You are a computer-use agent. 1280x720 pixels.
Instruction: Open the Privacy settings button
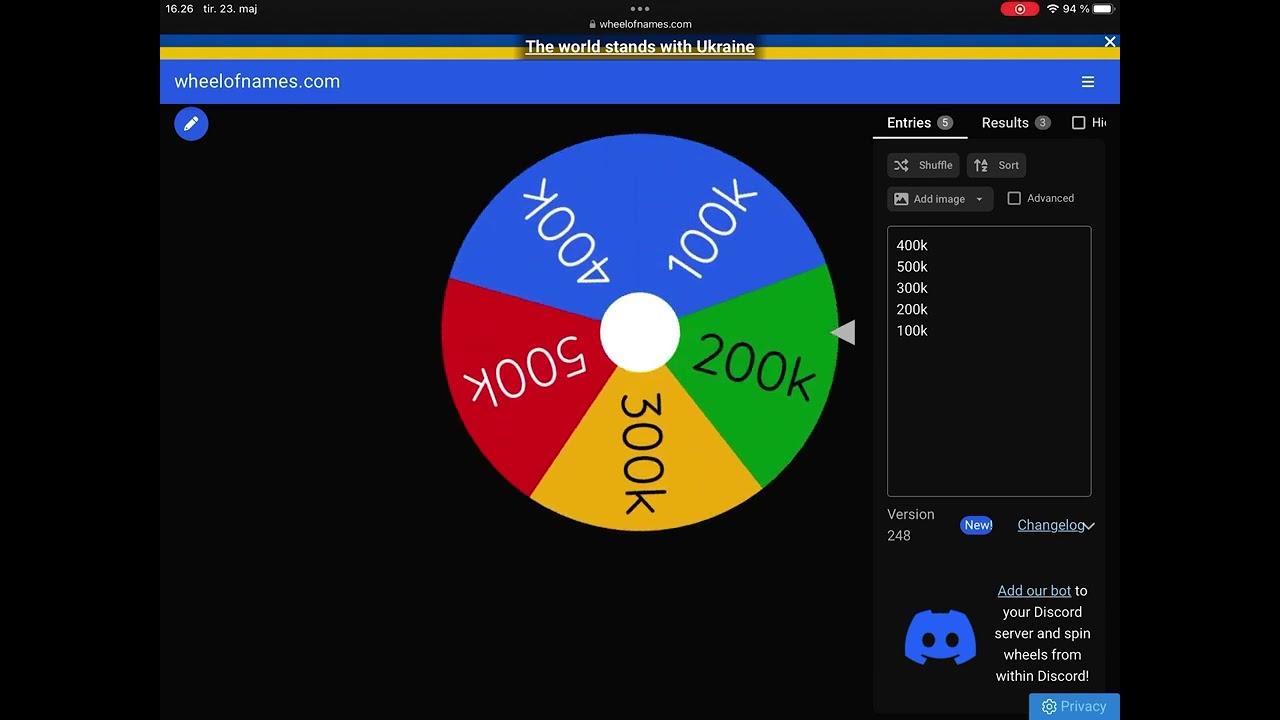coord(1074,706)
